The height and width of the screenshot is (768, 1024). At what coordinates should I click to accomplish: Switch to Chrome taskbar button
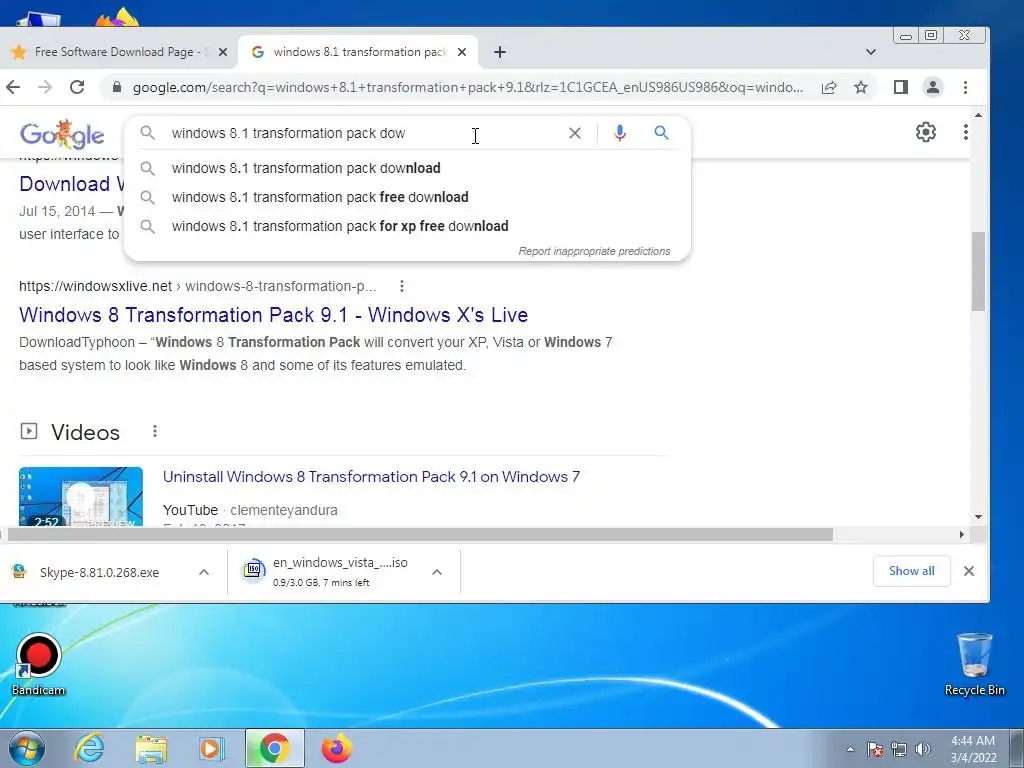coord(274,748)
